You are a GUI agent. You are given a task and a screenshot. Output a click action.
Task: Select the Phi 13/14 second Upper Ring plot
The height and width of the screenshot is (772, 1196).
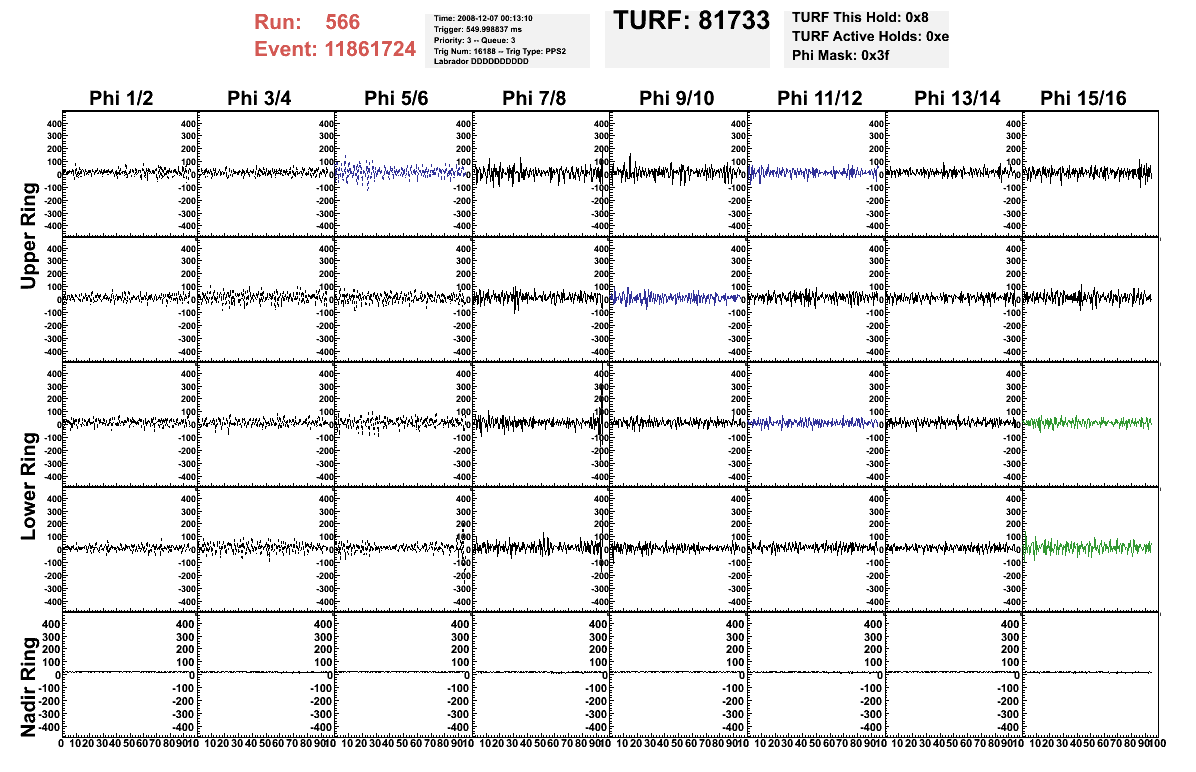click(x=954, y=298)
